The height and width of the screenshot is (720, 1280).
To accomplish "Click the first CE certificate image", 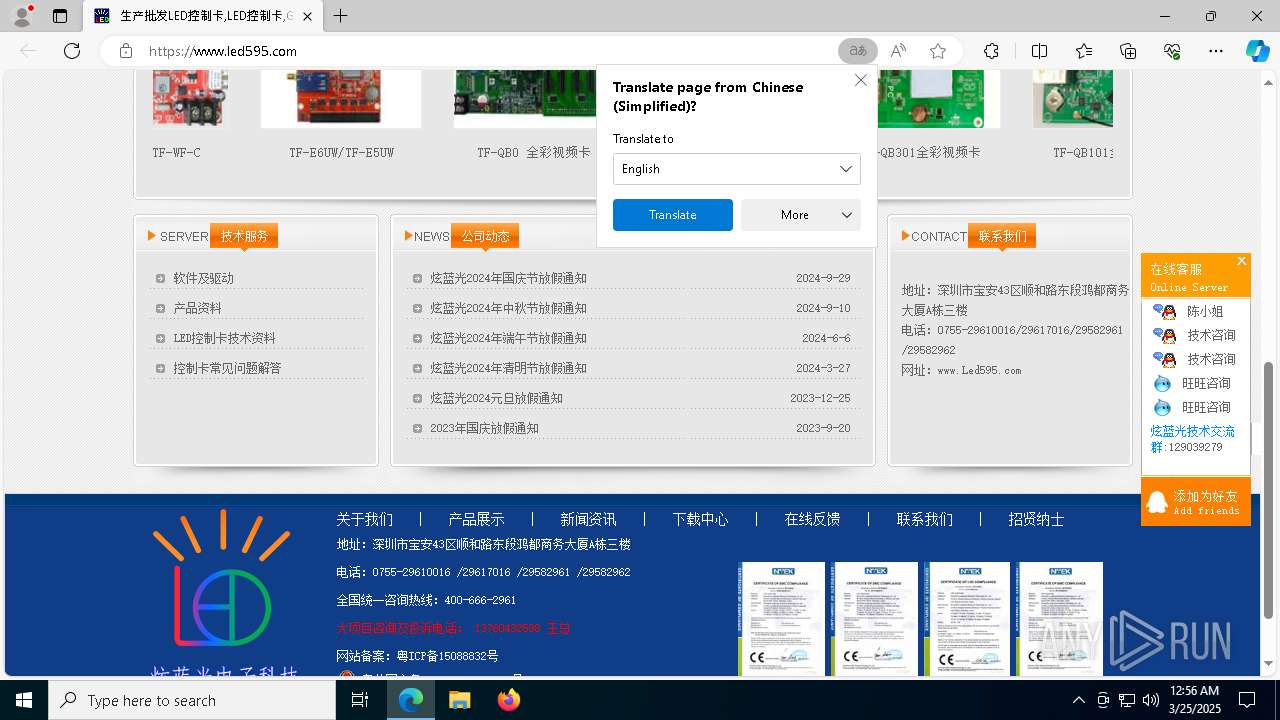I will click(782, 618).
